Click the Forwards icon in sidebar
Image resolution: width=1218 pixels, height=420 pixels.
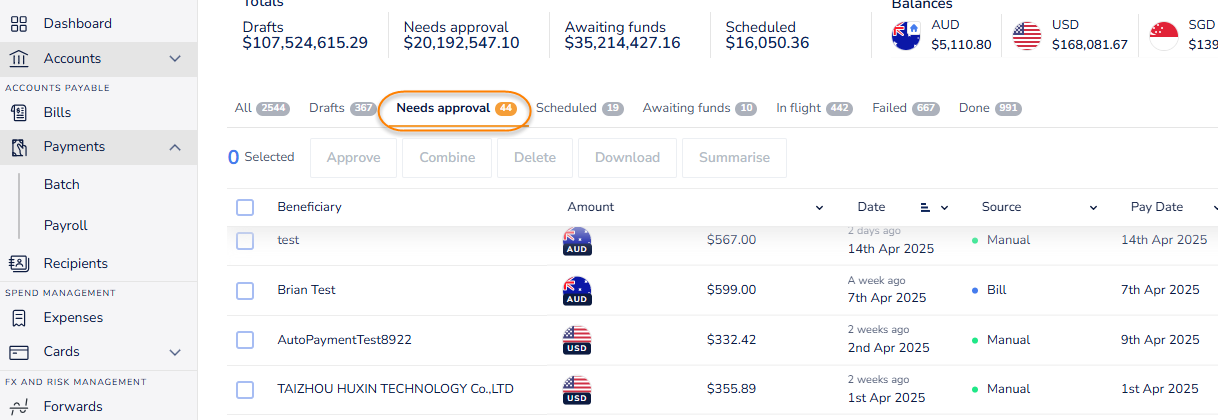[19, 407]
